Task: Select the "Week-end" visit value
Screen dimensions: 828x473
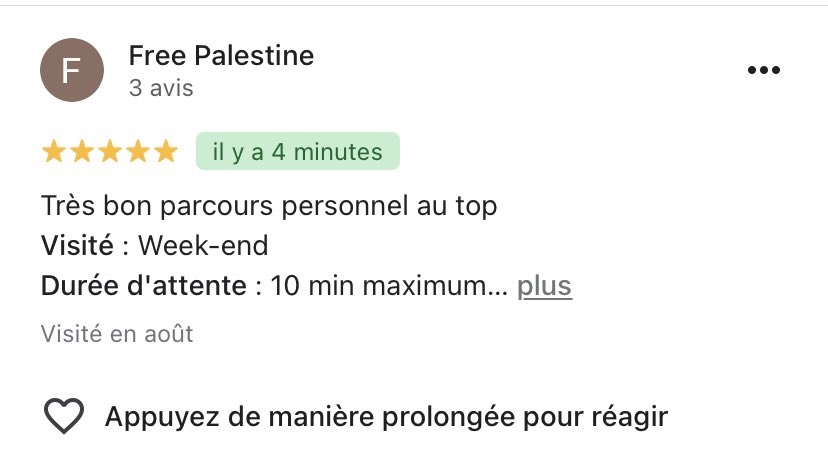Action: tap(203, 246)
